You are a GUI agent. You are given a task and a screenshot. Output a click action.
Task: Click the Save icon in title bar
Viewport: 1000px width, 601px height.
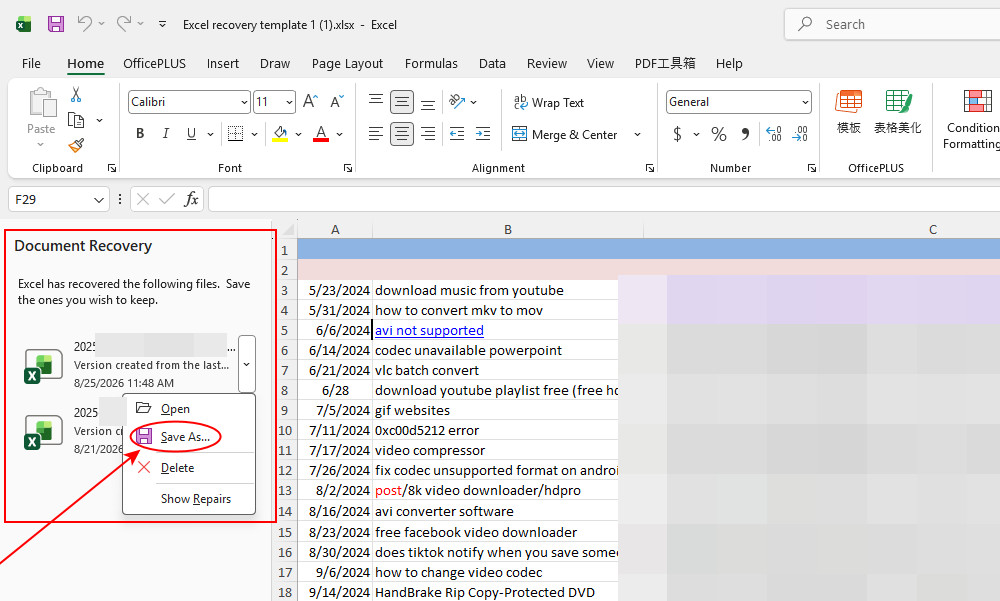56,24
